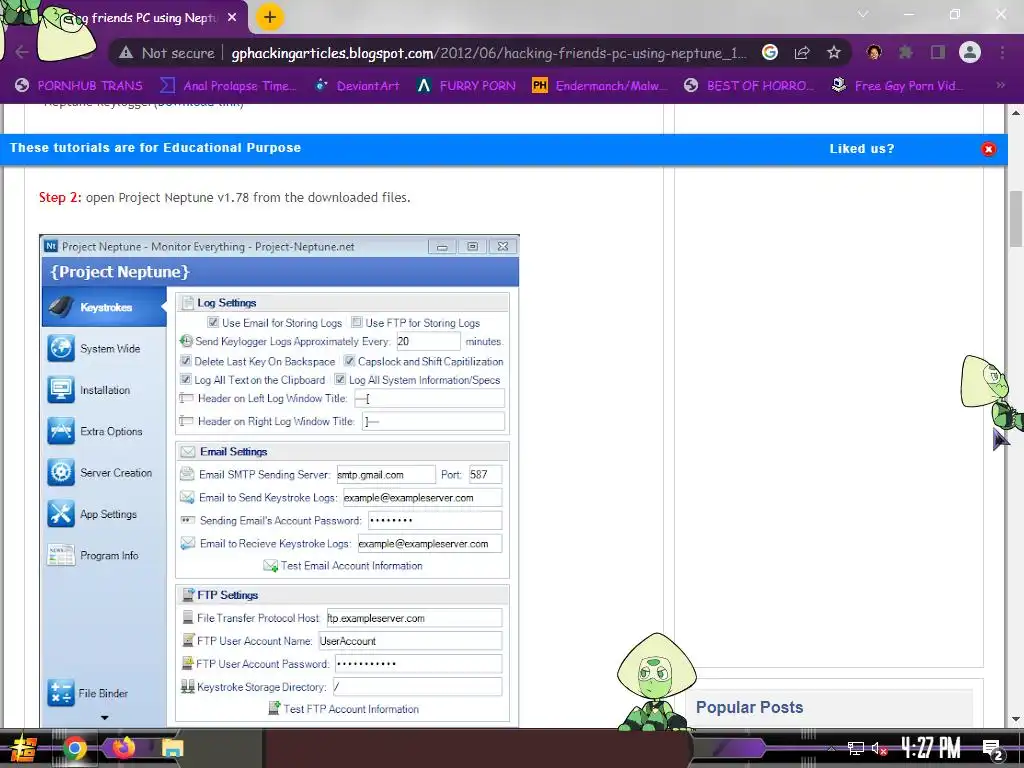Click the 4:27 PM taskbar clock
The height and width of the screenshot is (768, 1024).
click(931, 748)
